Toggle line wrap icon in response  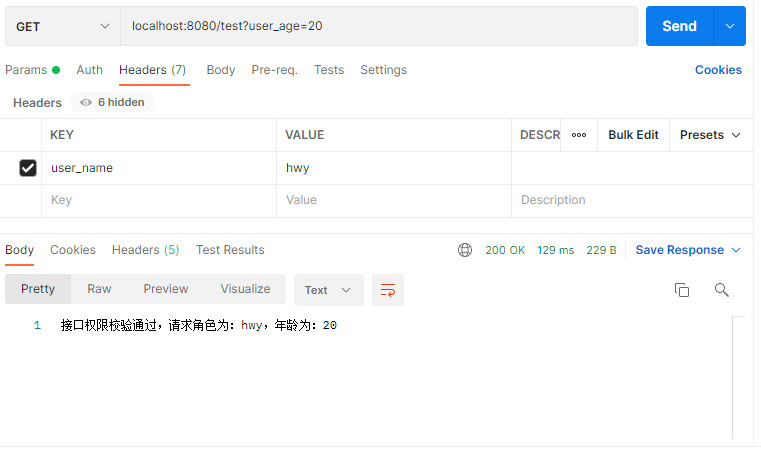(388, 290)
